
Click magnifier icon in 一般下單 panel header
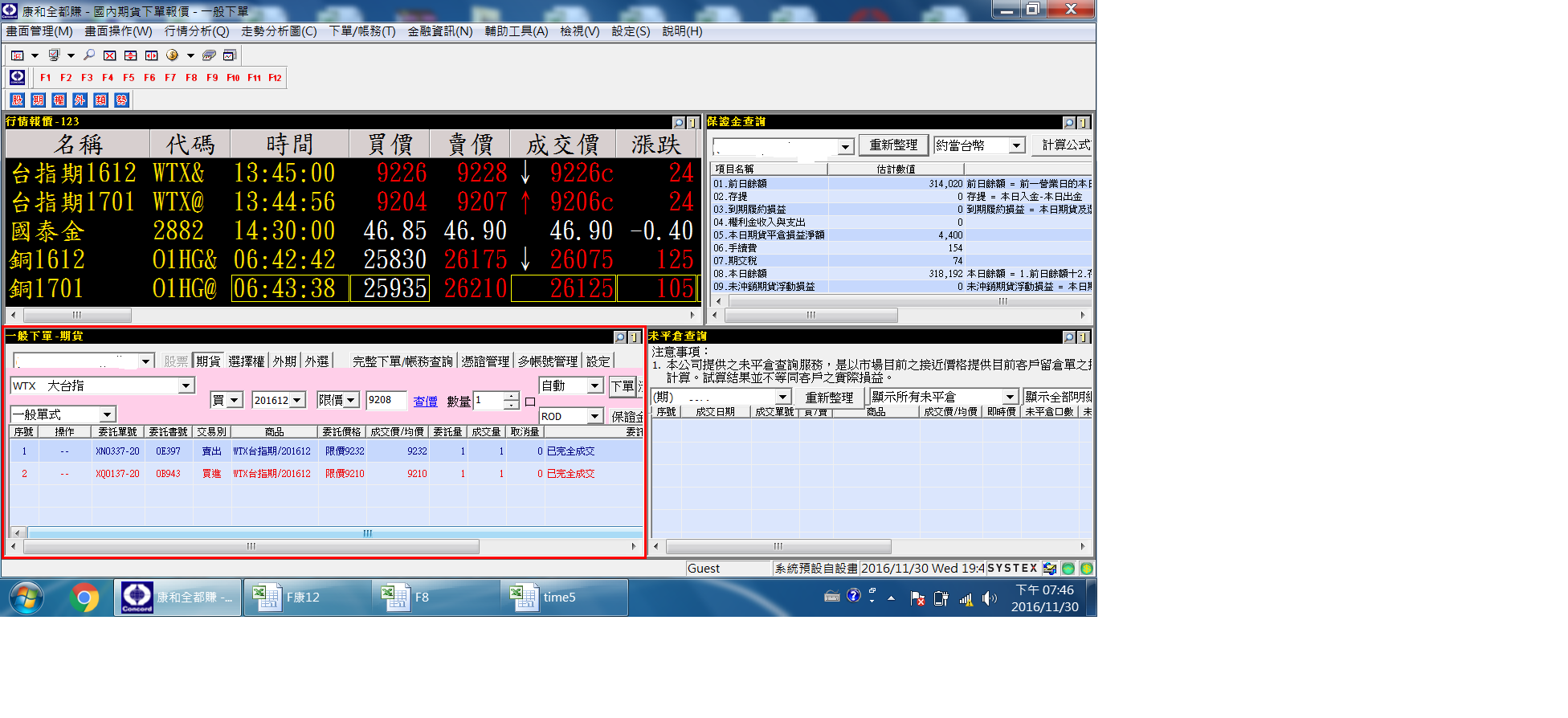click(620, 337)
